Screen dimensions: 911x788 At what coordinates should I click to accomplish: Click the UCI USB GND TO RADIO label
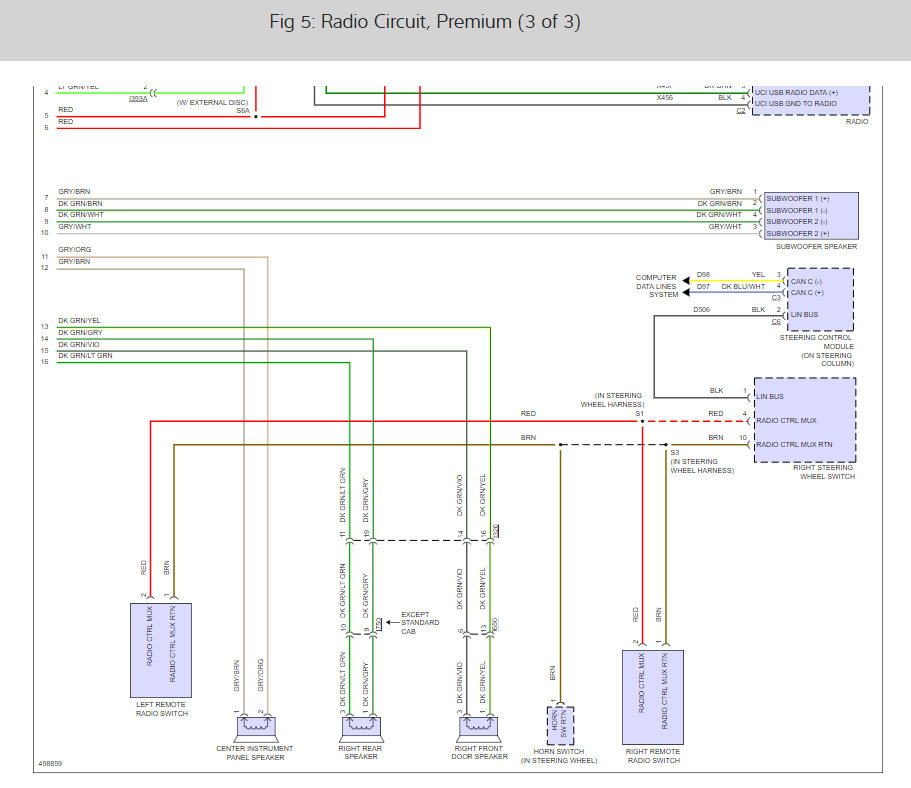tap(795, 103)
